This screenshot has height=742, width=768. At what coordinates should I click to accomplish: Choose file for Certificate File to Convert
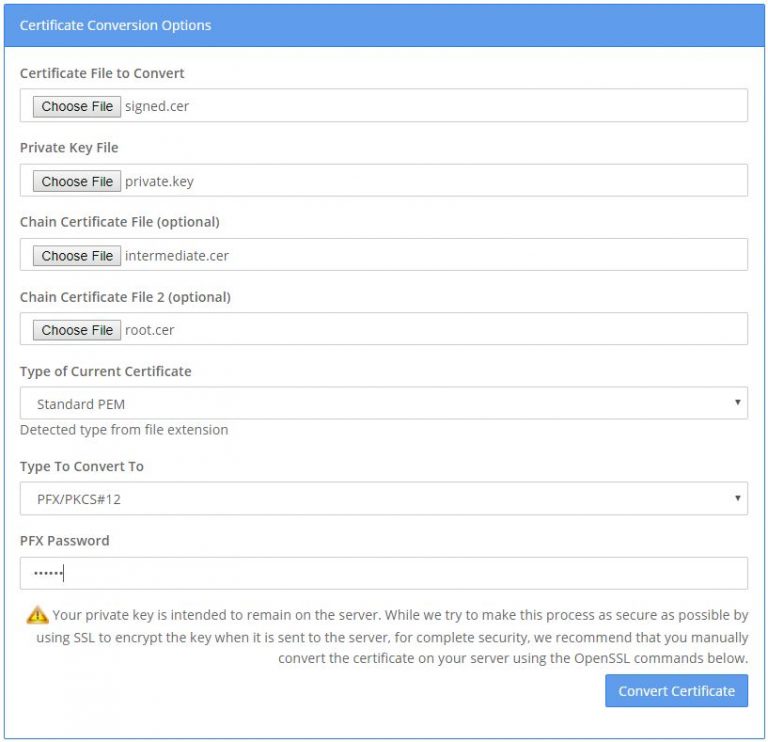[x=77, y=106]
